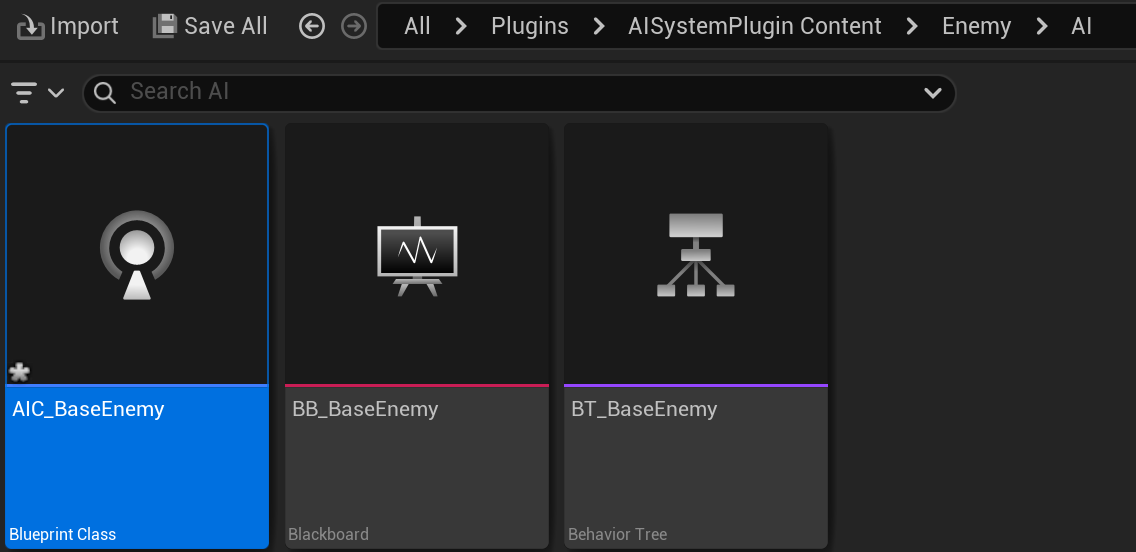Click the AI breadcrumb folder
Image resolution: width=1136 pixels, height=552 pixels.
click(x=1081, y=27)
